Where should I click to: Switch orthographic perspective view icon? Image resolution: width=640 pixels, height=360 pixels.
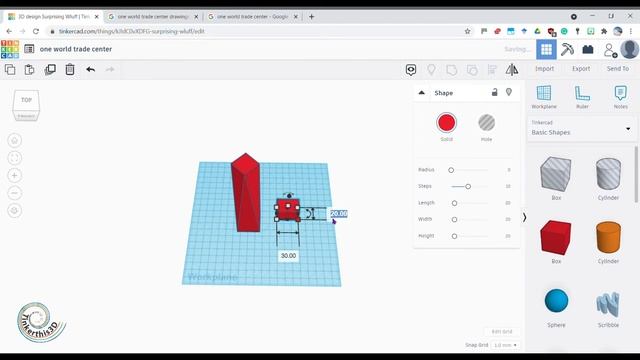pos(15,211)
